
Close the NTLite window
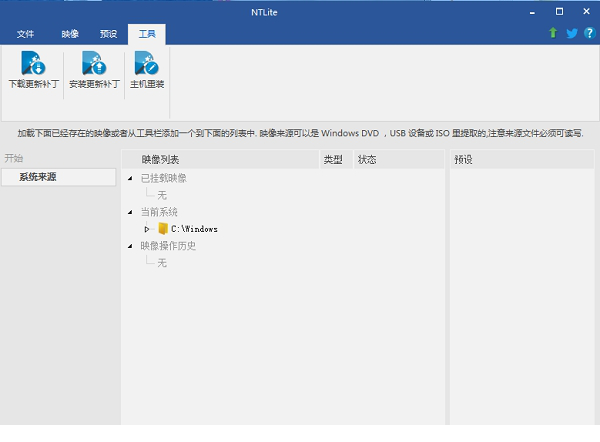coord(586,12)
